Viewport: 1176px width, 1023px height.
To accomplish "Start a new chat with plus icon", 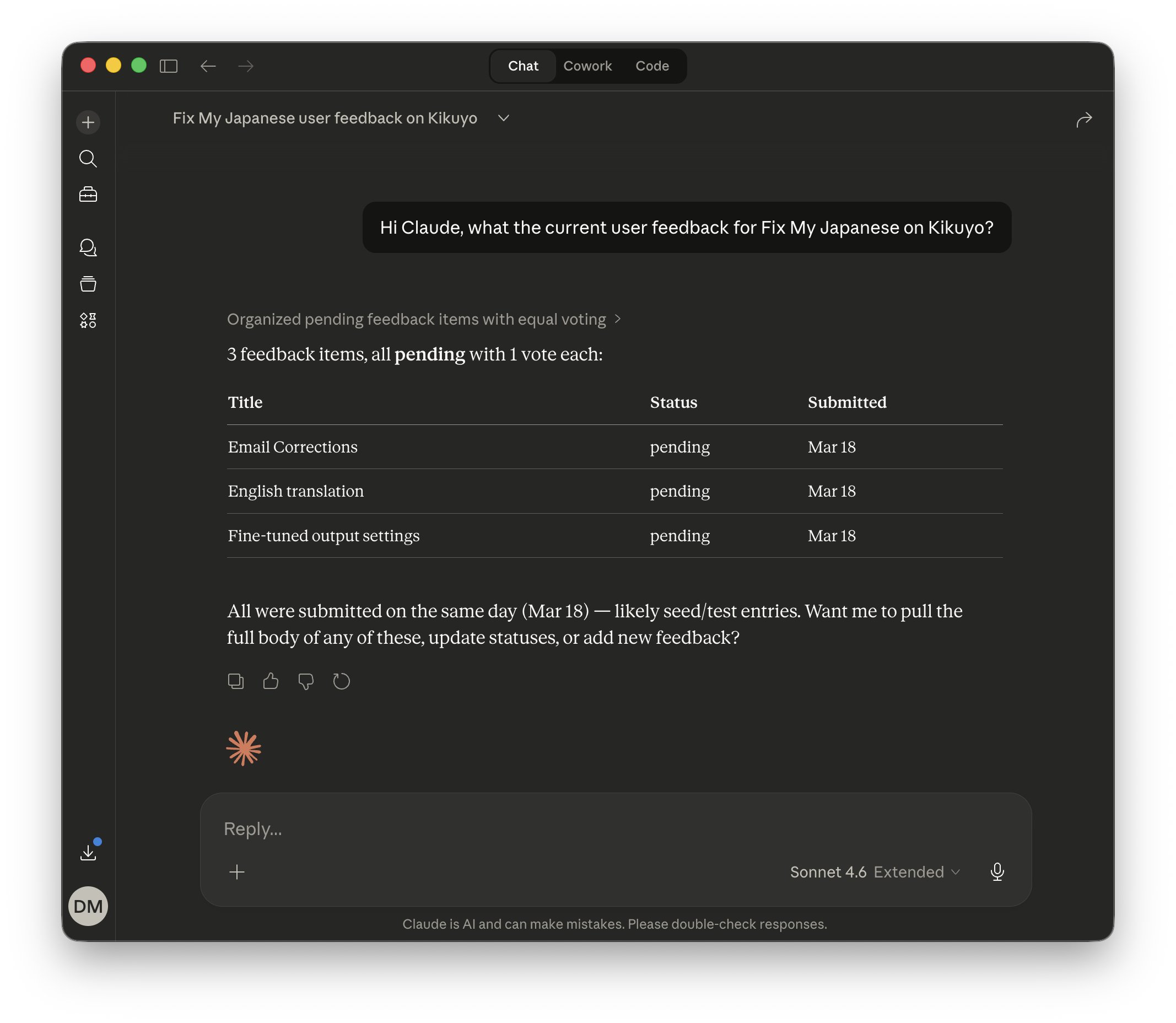I will pos(88,122).
